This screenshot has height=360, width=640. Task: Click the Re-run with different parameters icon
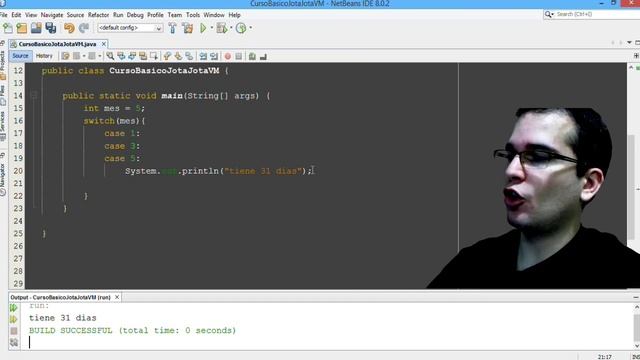[x=14, y=319]
